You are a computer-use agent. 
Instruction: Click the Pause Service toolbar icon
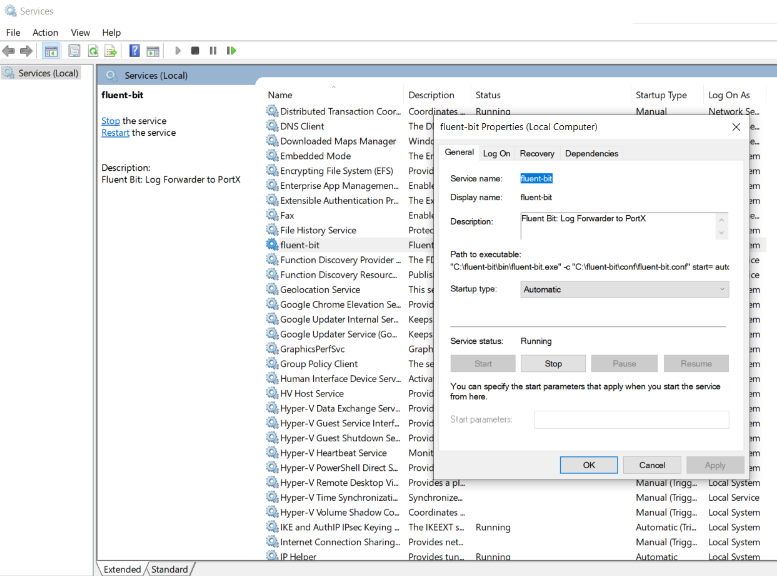213,51
